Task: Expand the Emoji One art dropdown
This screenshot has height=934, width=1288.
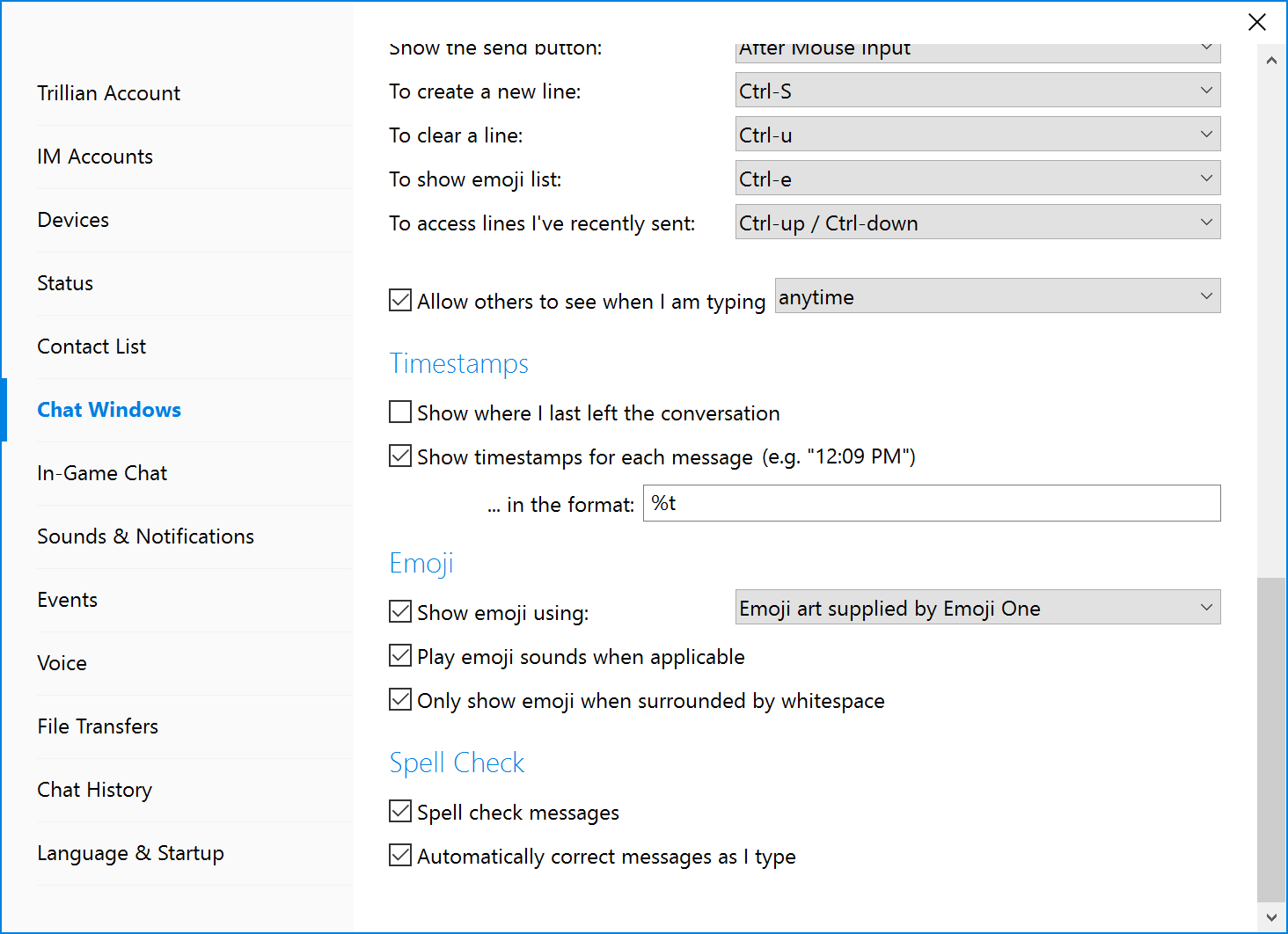Action: click(977, 607)
